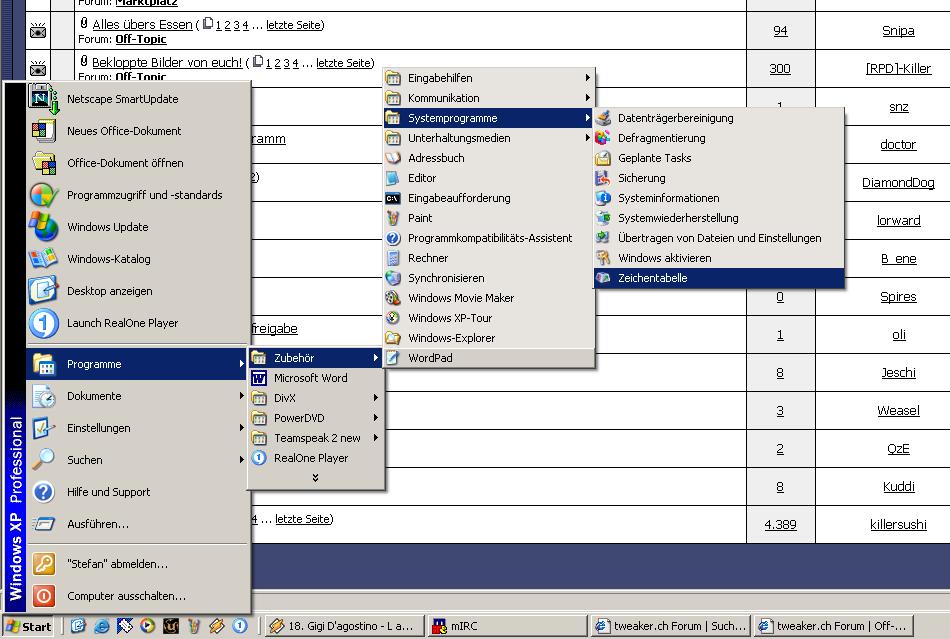Click Computer ausschalten power icon

43,596
